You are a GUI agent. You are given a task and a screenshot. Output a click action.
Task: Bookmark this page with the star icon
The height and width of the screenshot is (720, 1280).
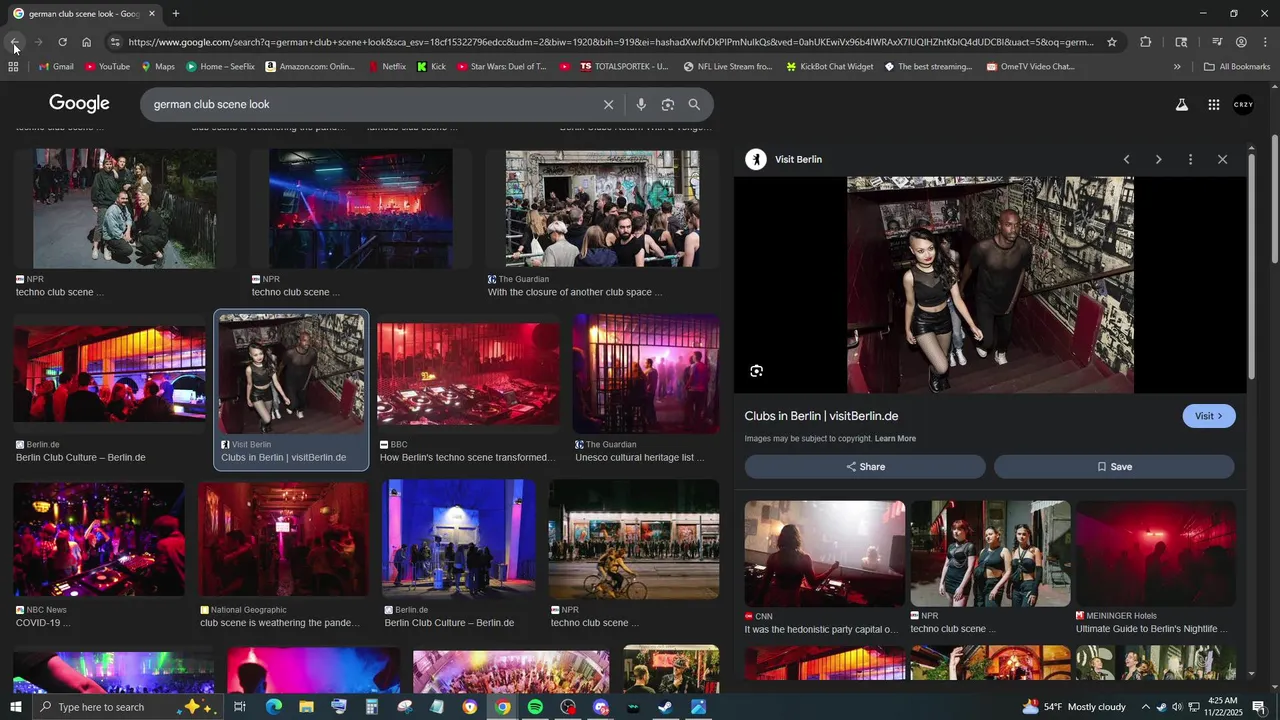pyautogui.click(x=1111, y=42)
